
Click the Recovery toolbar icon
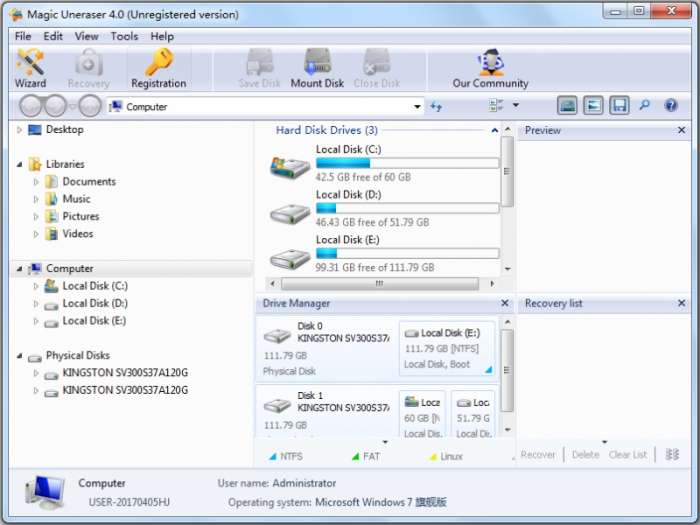coord(88,68)
